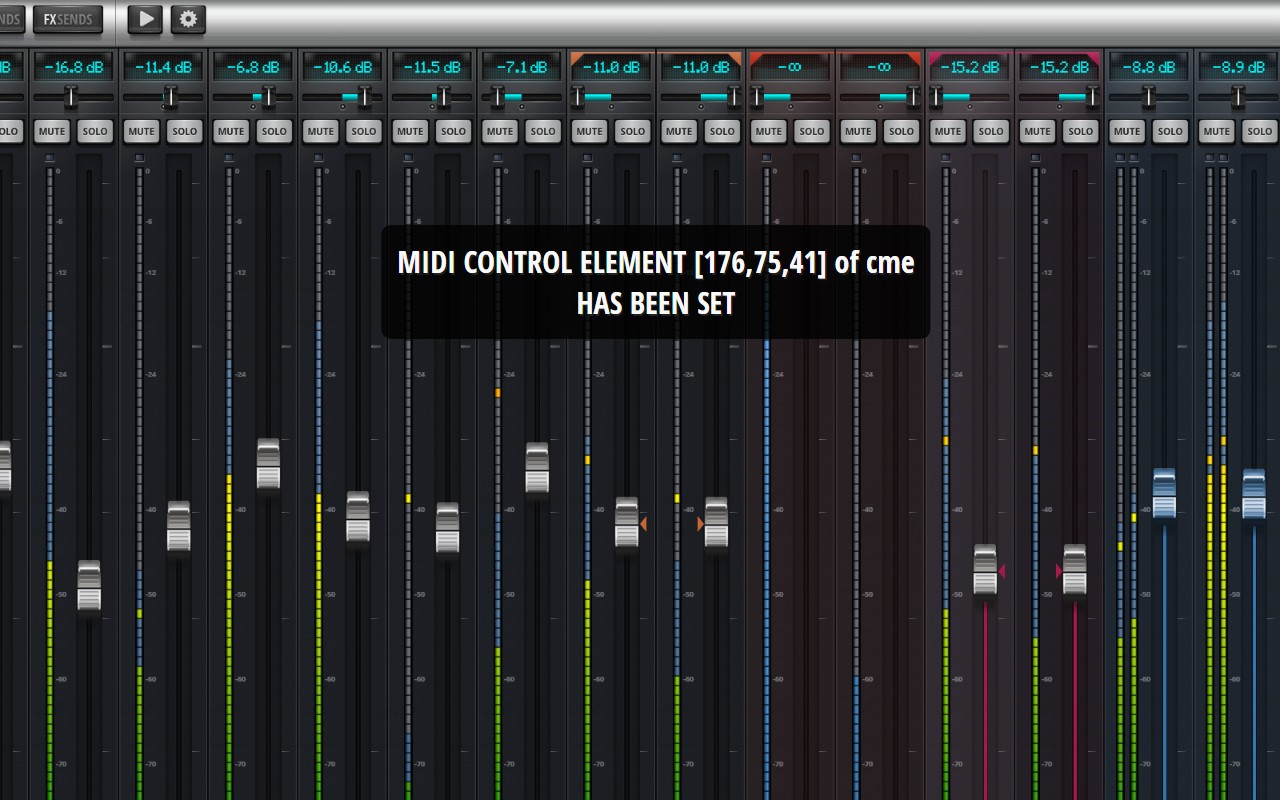Mute the -11.5 dB channel

(410, 131)
